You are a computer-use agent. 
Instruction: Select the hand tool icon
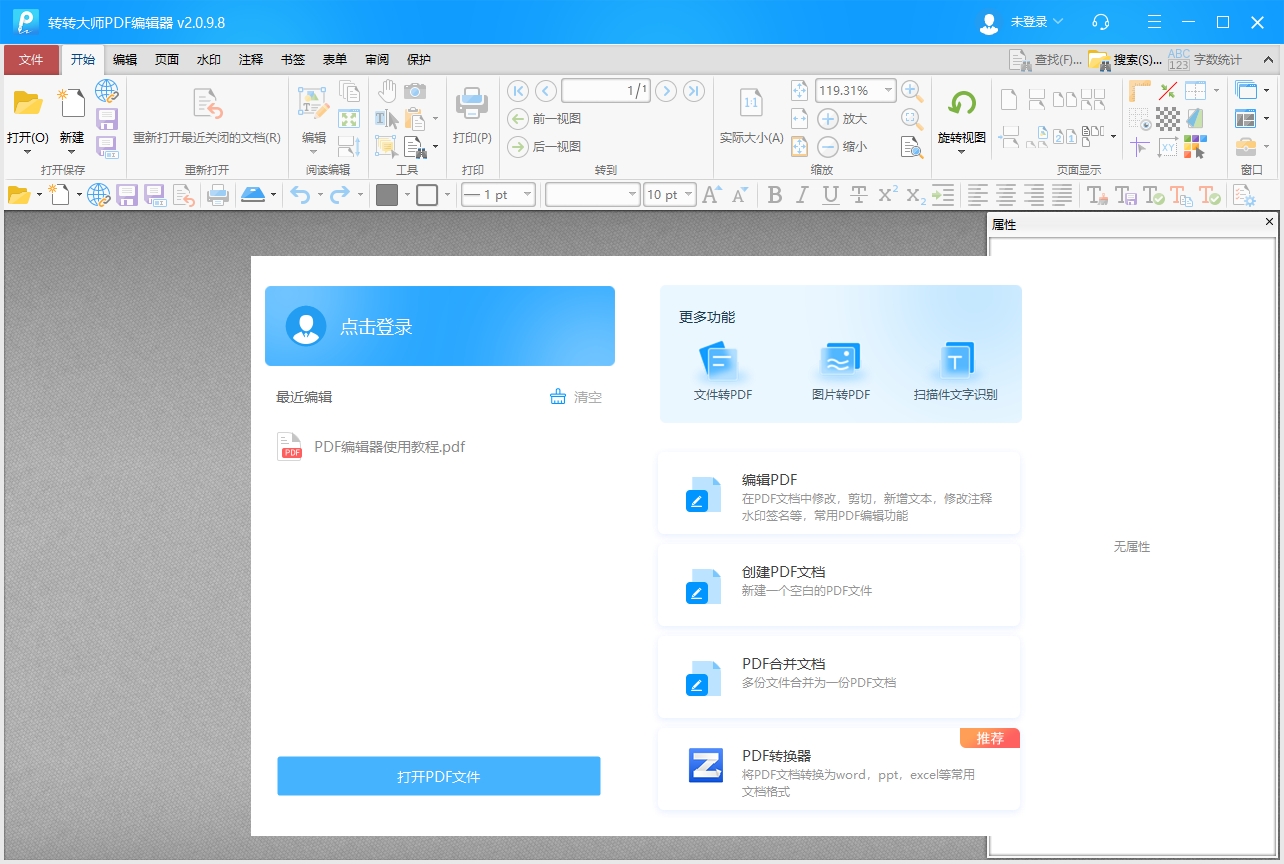click(x=387, y=91)
